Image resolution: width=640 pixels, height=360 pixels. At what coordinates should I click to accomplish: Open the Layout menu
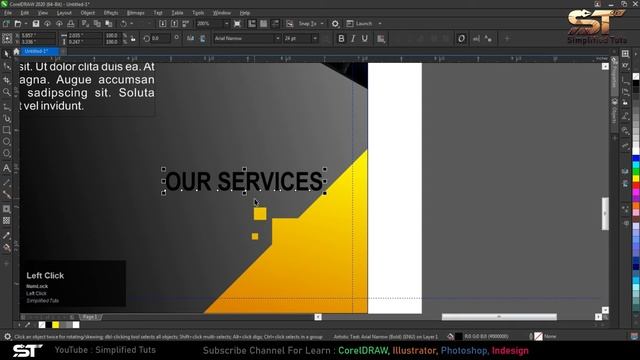point(64,13)
